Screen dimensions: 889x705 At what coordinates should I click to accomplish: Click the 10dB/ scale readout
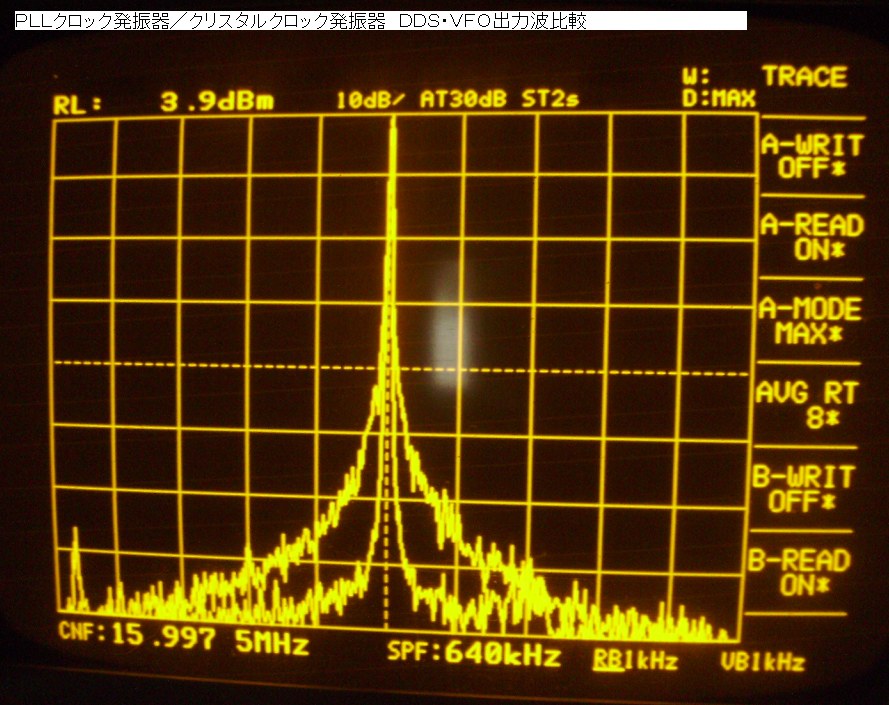[x=371, y=100]
